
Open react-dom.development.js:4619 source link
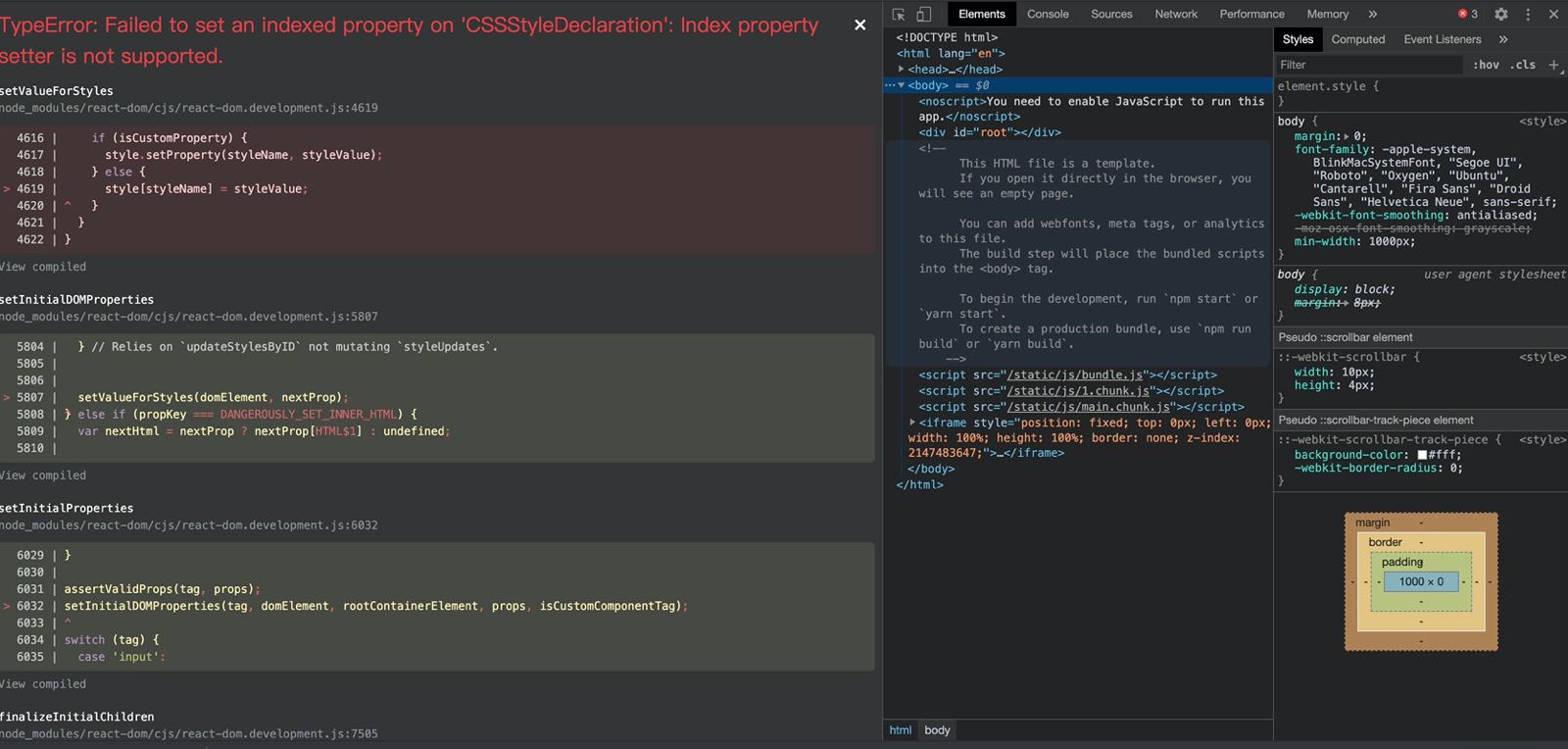(x=189, y=108)
